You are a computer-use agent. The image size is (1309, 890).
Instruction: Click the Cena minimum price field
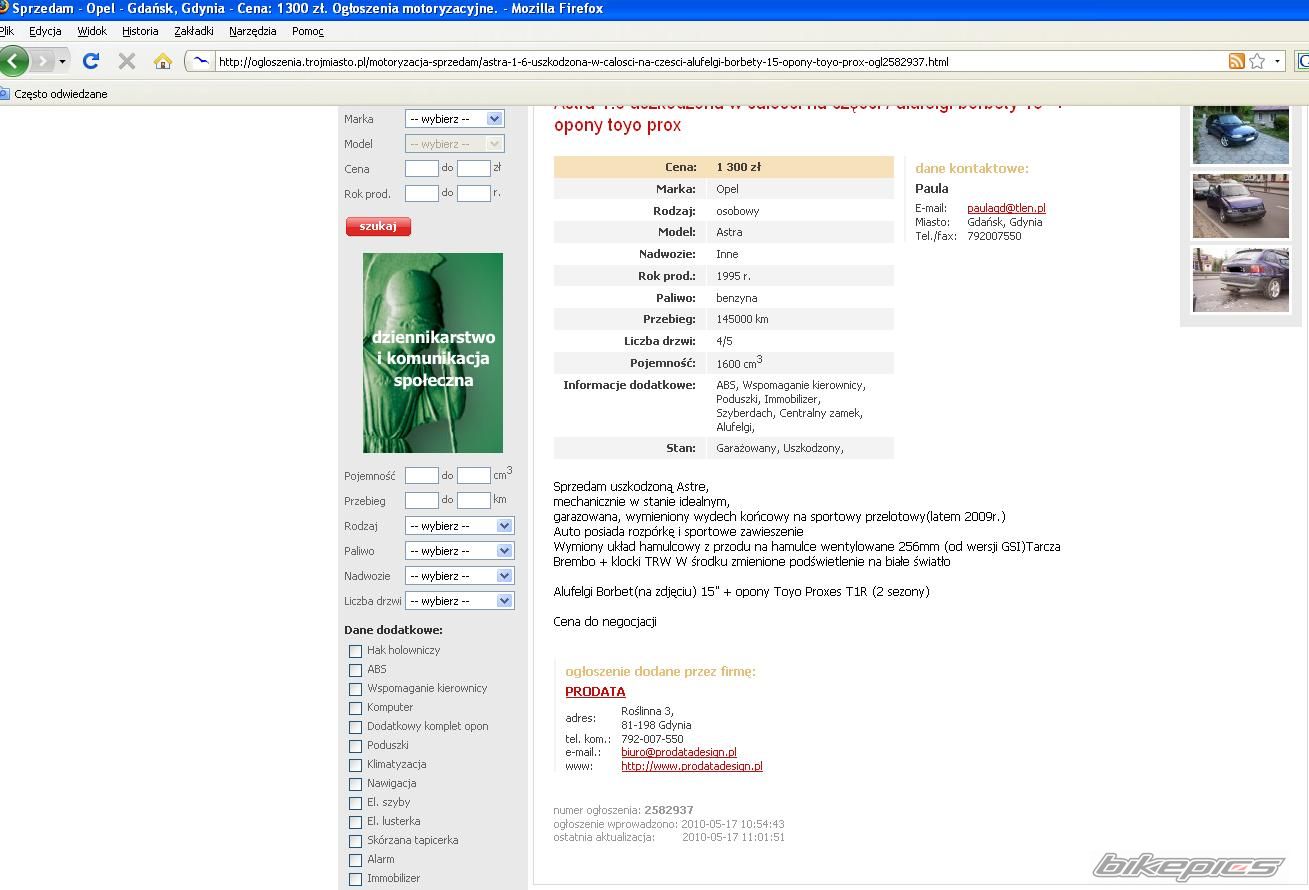(422, 168)
